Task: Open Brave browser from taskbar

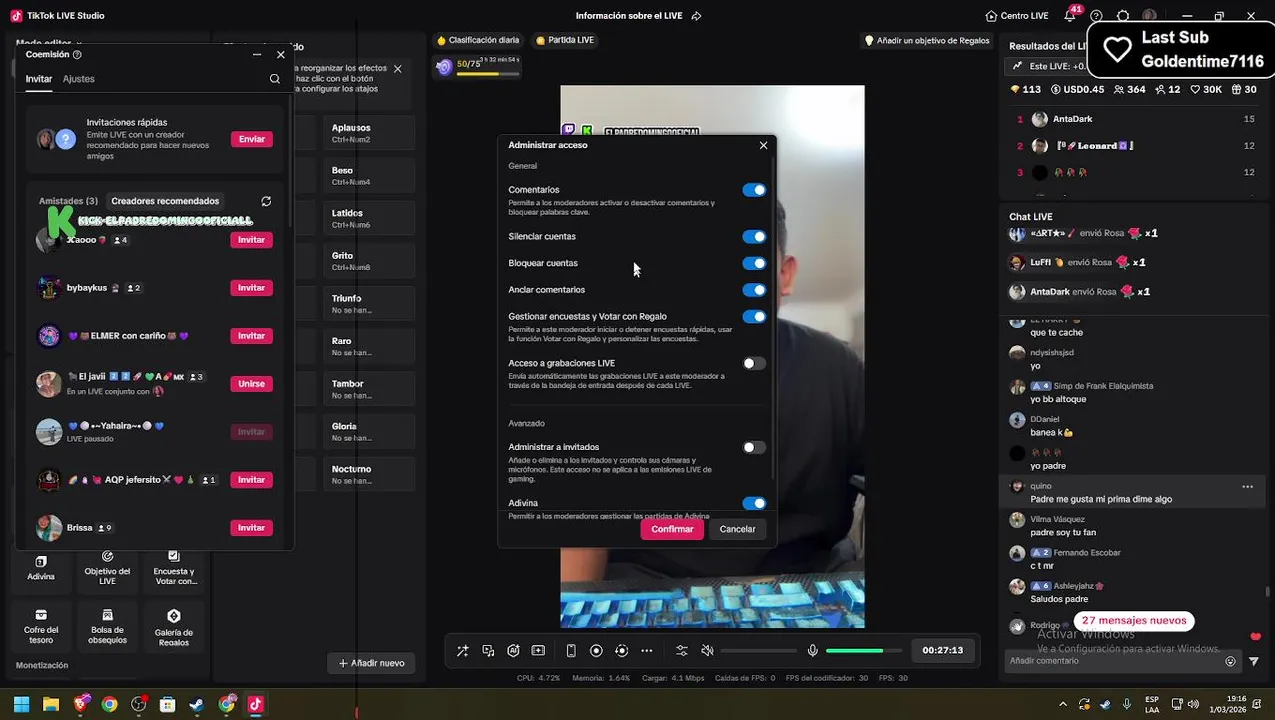Action: pos(80,704)
